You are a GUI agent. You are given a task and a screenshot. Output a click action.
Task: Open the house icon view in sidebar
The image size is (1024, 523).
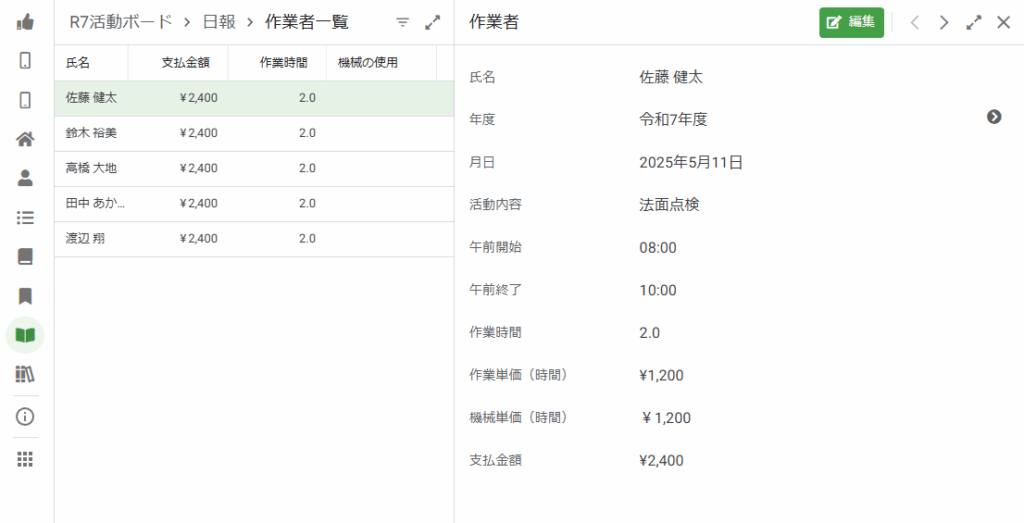25,138
